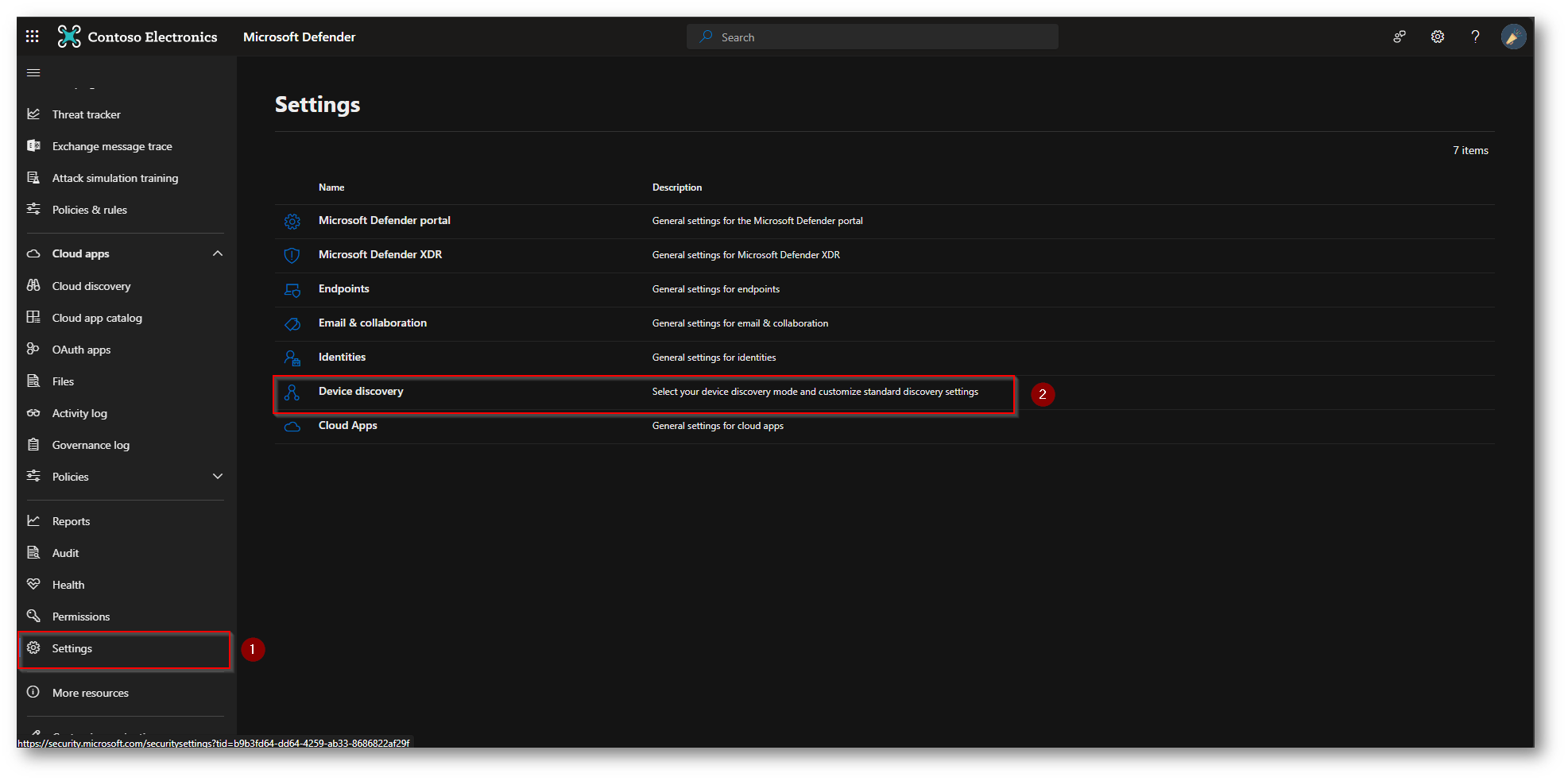
Task: Click the Audit document icon
Action: coord(33,553)
